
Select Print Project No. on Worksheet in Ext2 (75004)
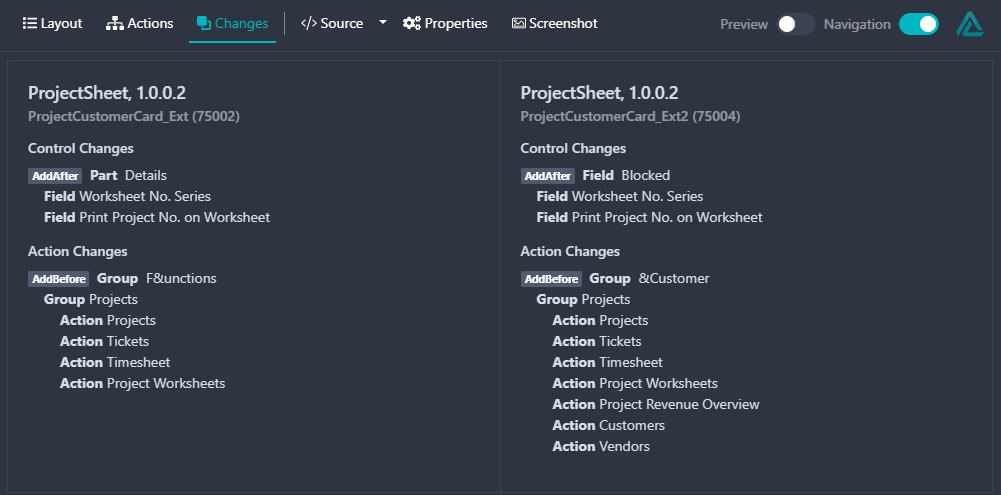coord(649,217)
